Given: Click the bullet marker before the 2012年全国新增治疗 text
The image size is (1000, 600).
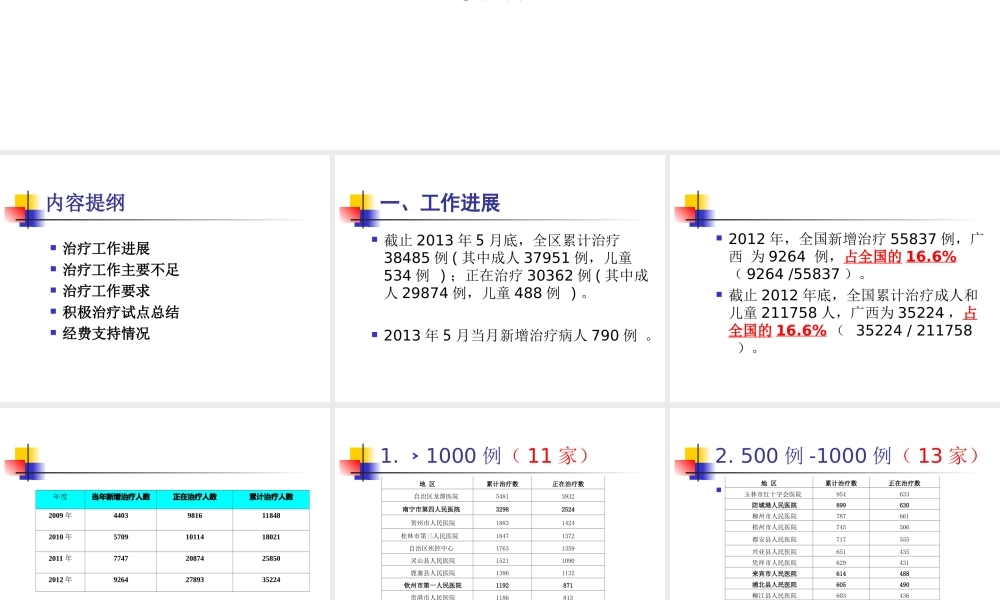Looking at the screenshot, I should point(718,237).
